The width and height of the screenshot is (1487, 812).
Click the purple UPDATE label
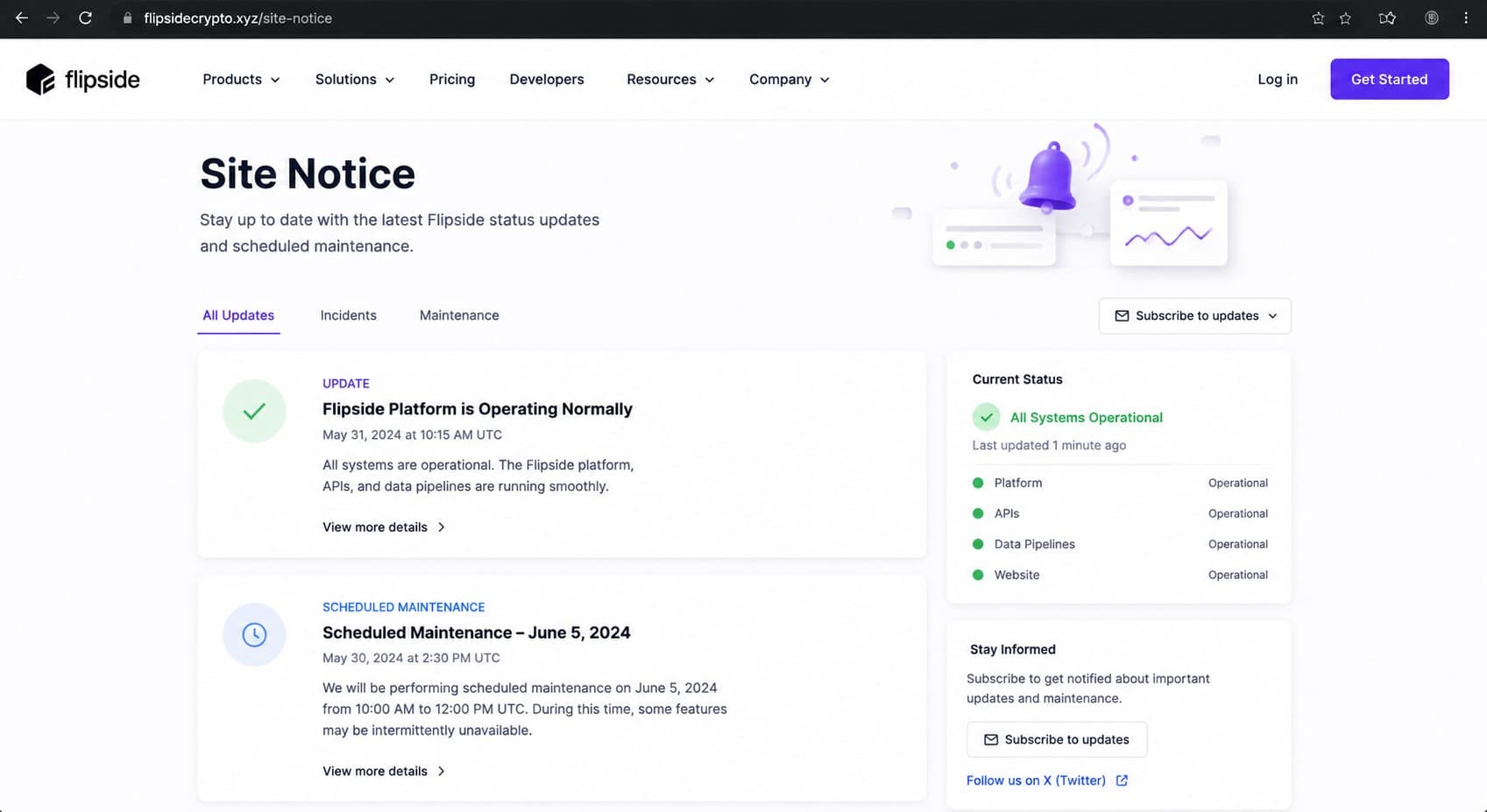[x=346, y=384]
